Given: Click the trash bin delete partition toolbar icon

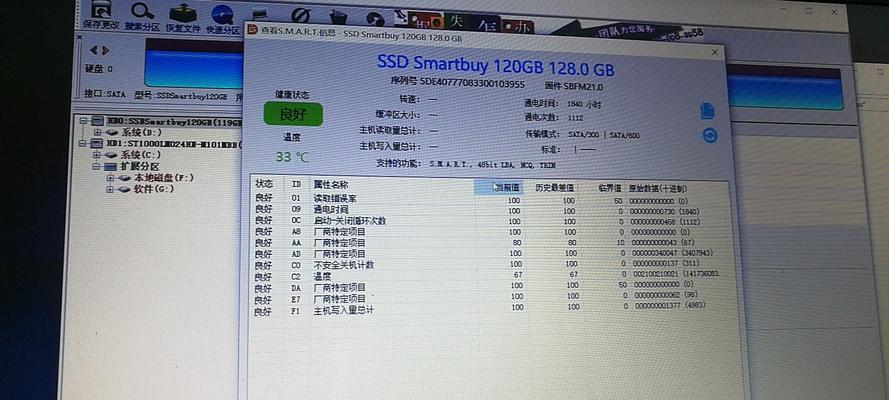Looking at the screenshot, I should pyautogui.click(x=339, y=18).
